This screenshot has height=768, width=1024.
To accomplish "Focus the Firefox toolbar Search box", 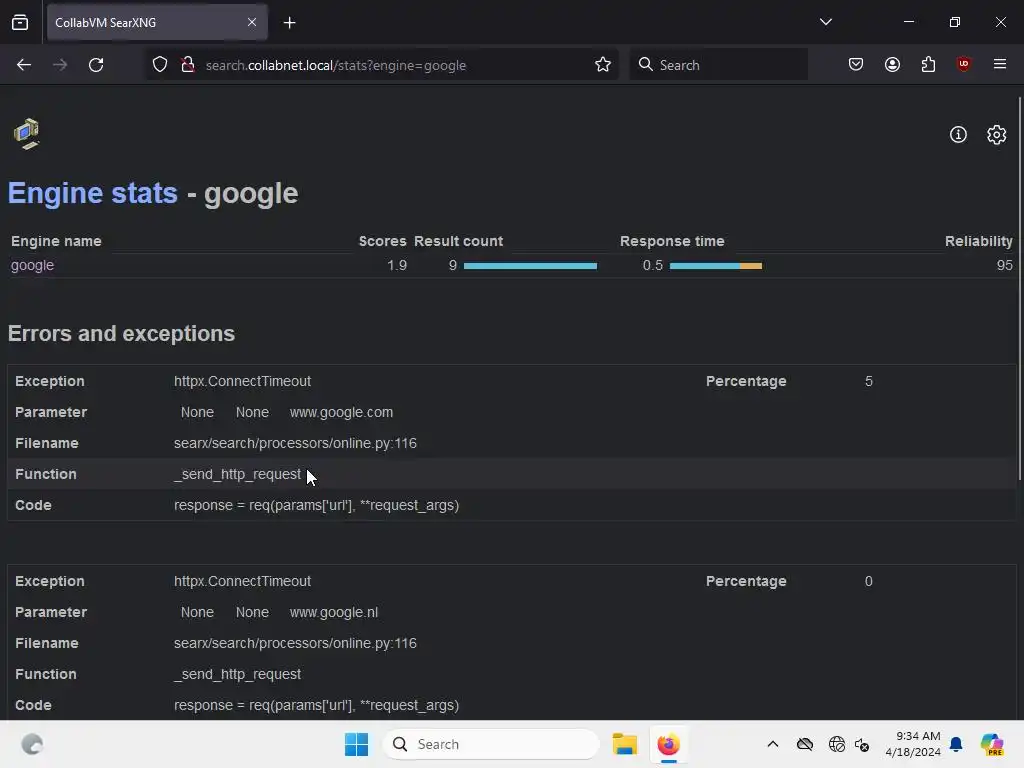I will coord(718,65).
